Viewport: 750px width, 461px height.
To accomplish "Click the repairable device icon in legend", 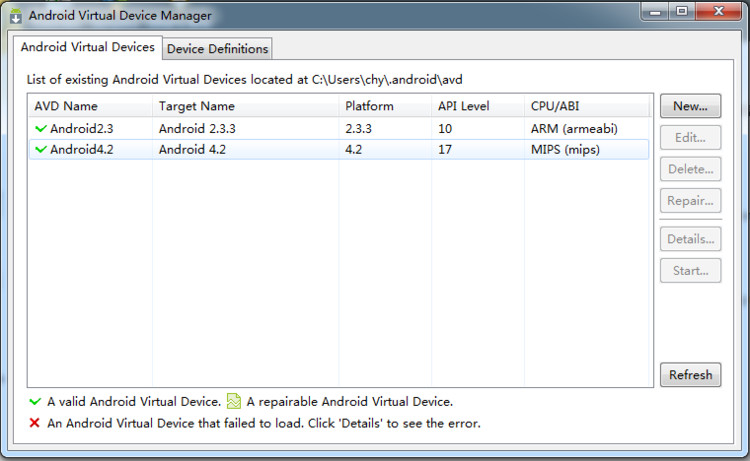I will pyautogui.click(x=234, y=402).
